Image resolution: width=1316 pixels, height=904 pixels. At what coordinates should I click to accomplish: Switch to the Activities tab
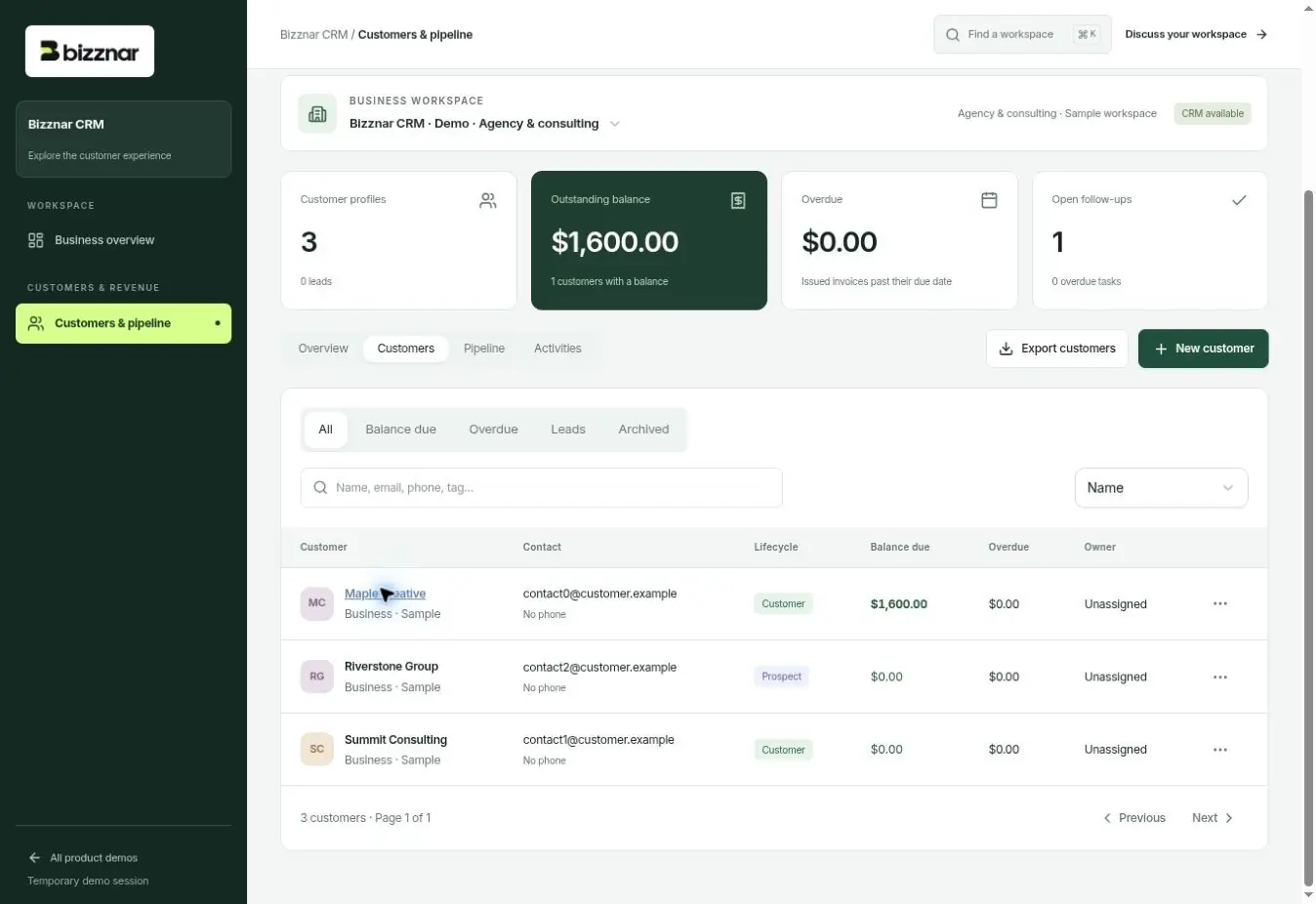[x=557, y=349]
